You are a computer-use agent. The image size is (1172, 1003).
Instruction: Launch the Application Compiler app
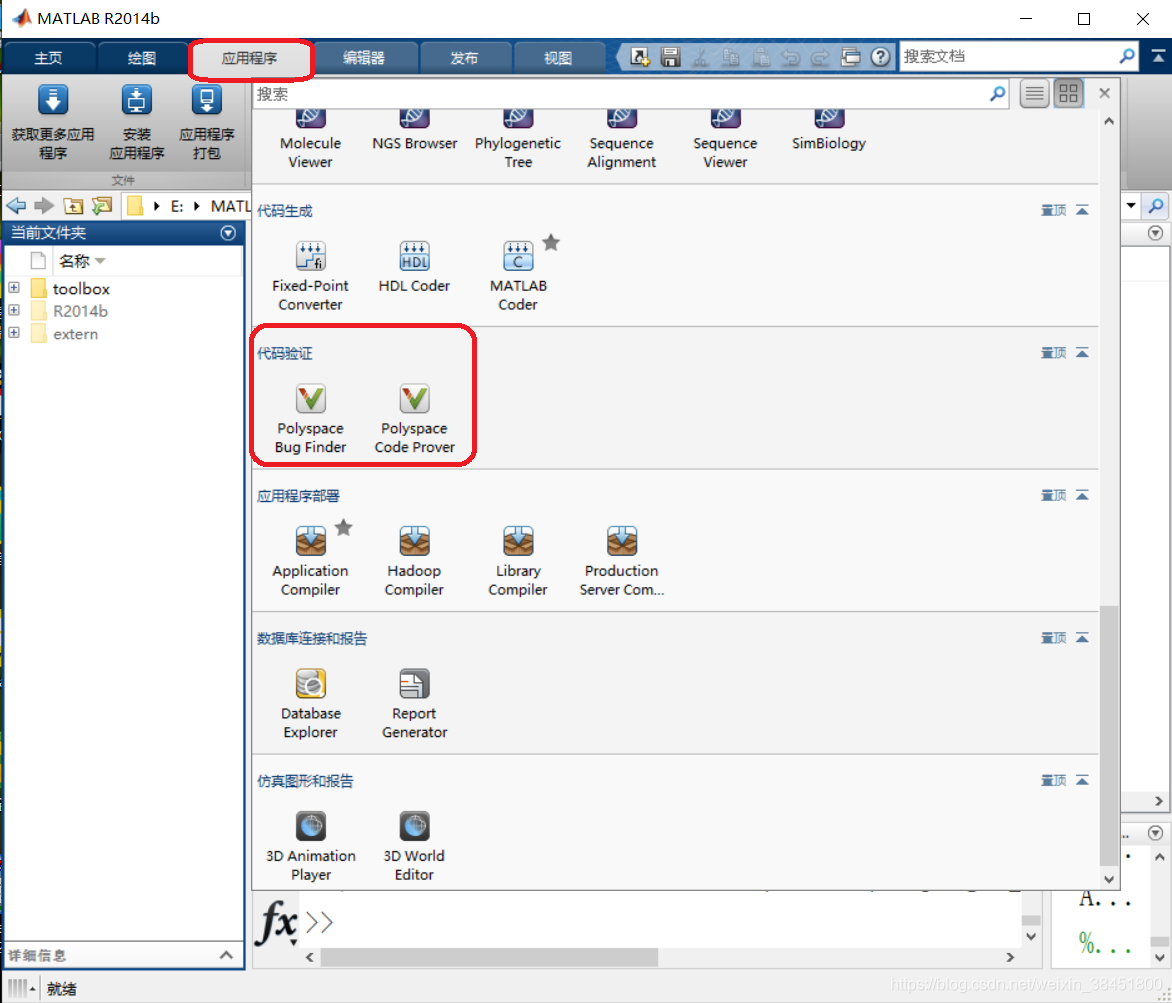click(310, 561)
